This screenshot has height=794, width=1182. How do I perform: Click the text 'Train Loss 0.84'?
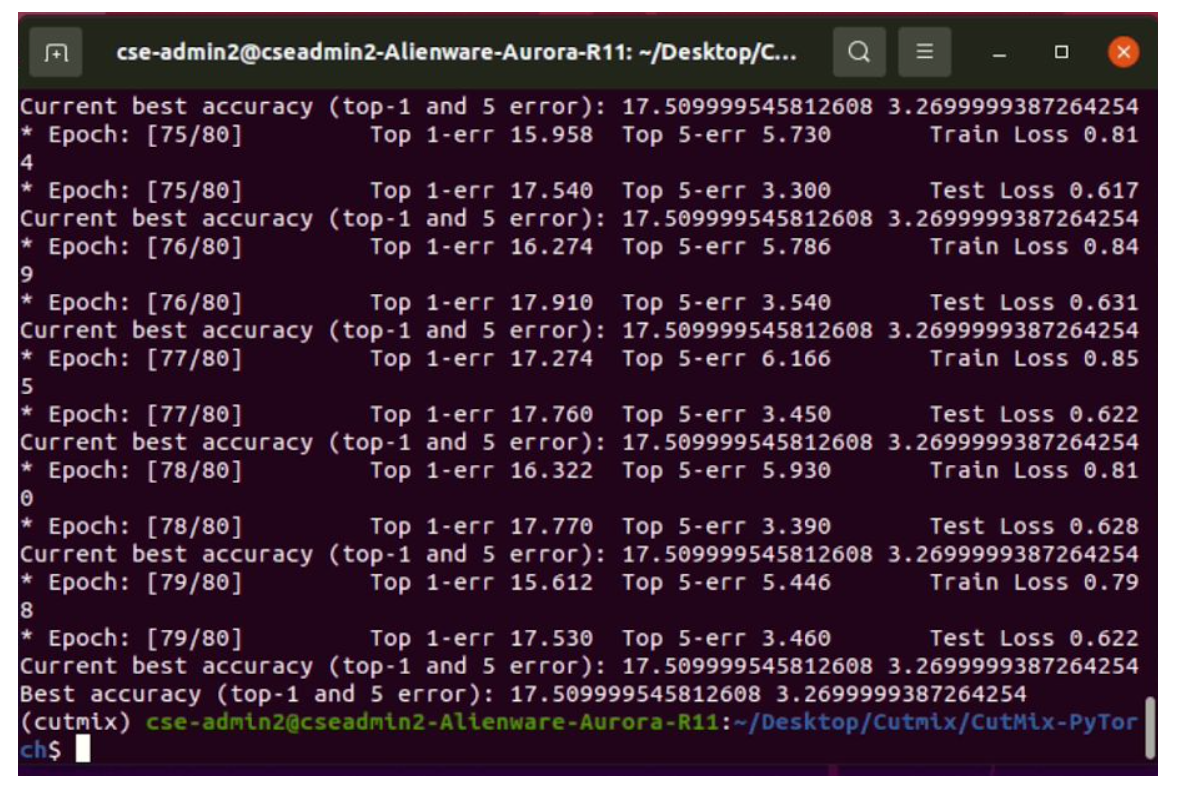[x=1033, y=247]
